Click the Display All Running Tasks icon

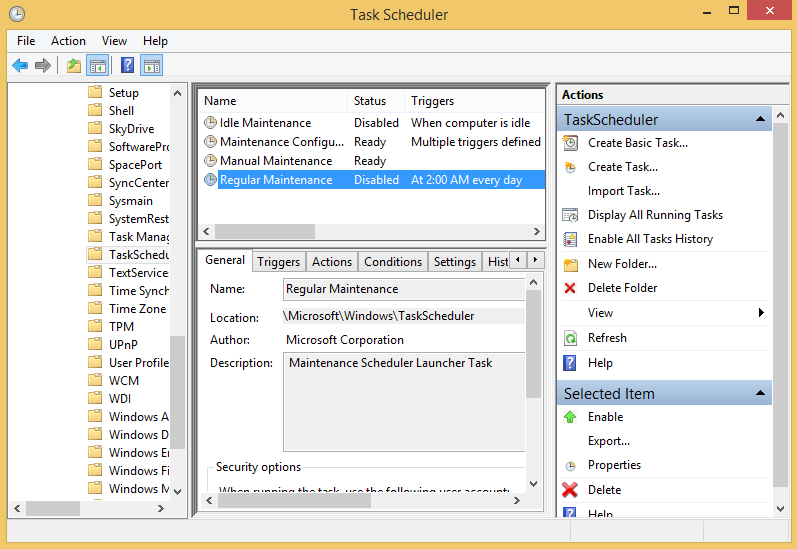[570, 215]
